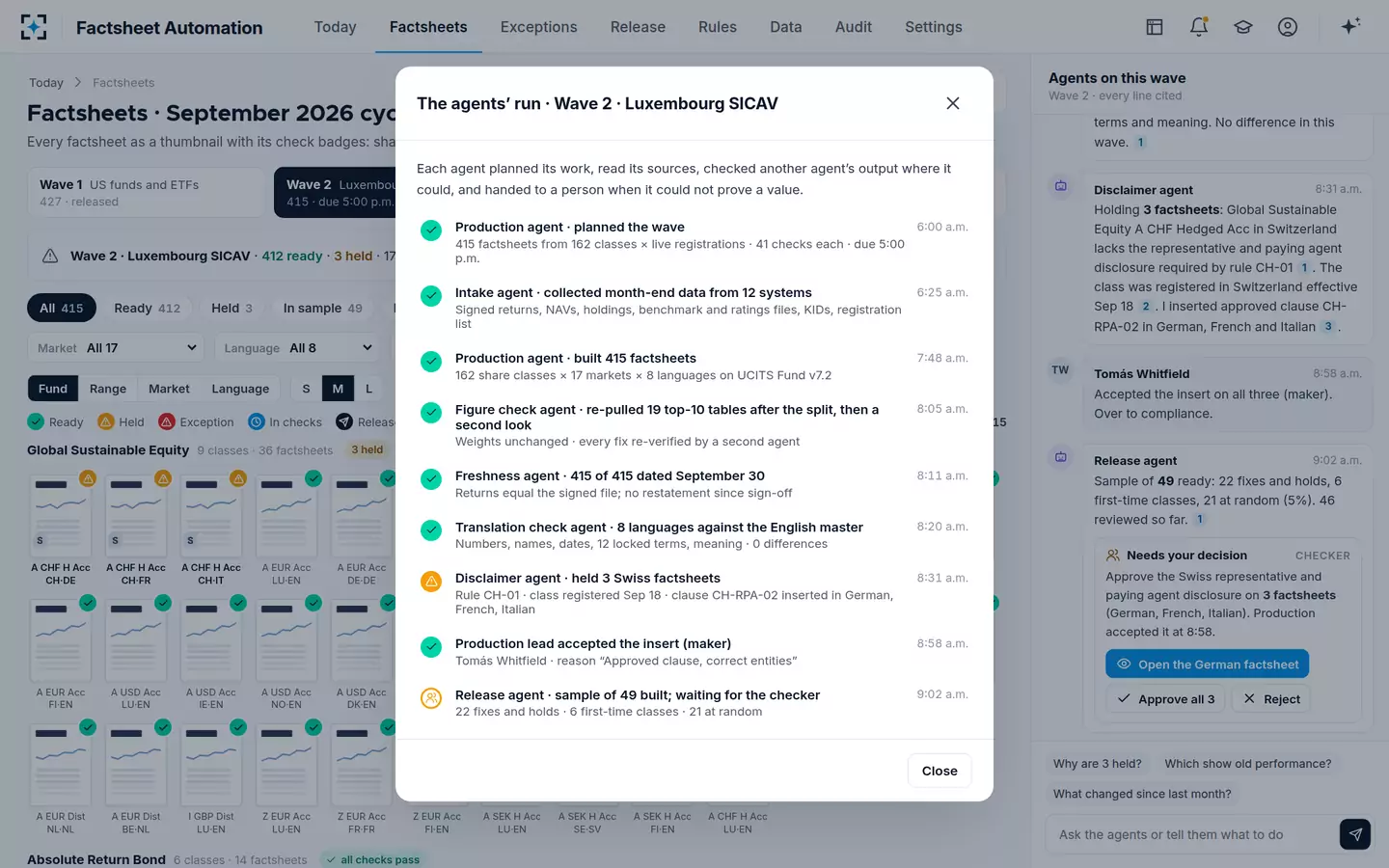Click the warning triangle beside Wave 2 · Luxembourg SICAV
This screenshot has width=1389, height=868.
(x=50, y=256)
